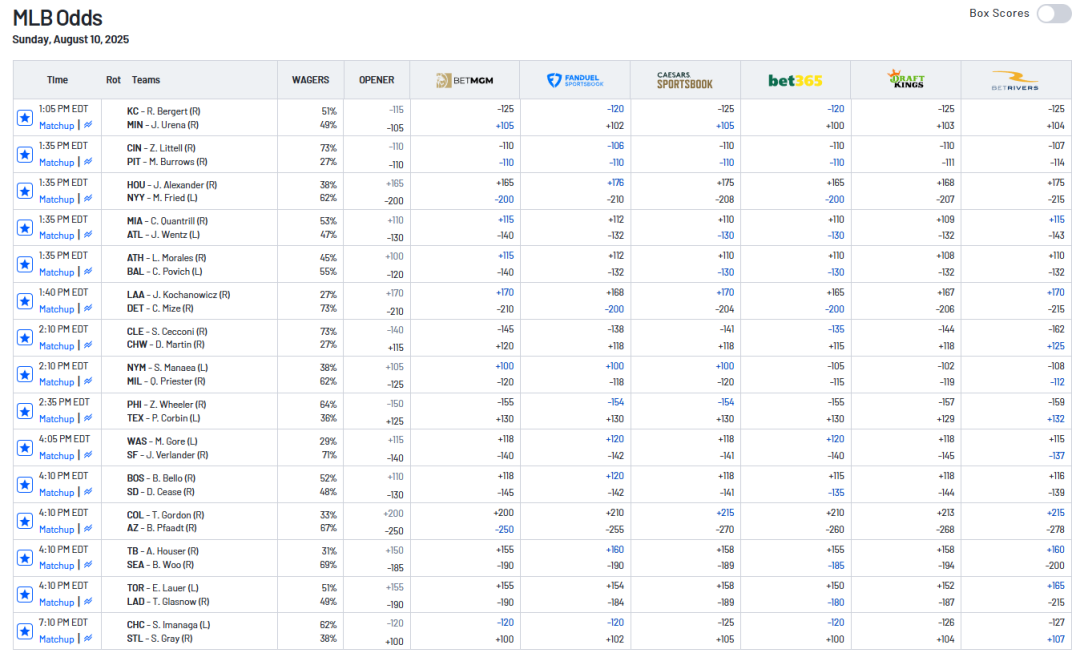The height and width of the screenshot is (653, 1080).
Task: Open line movement chart icon for CIN vs PIT
Action: tap(88, 162)
